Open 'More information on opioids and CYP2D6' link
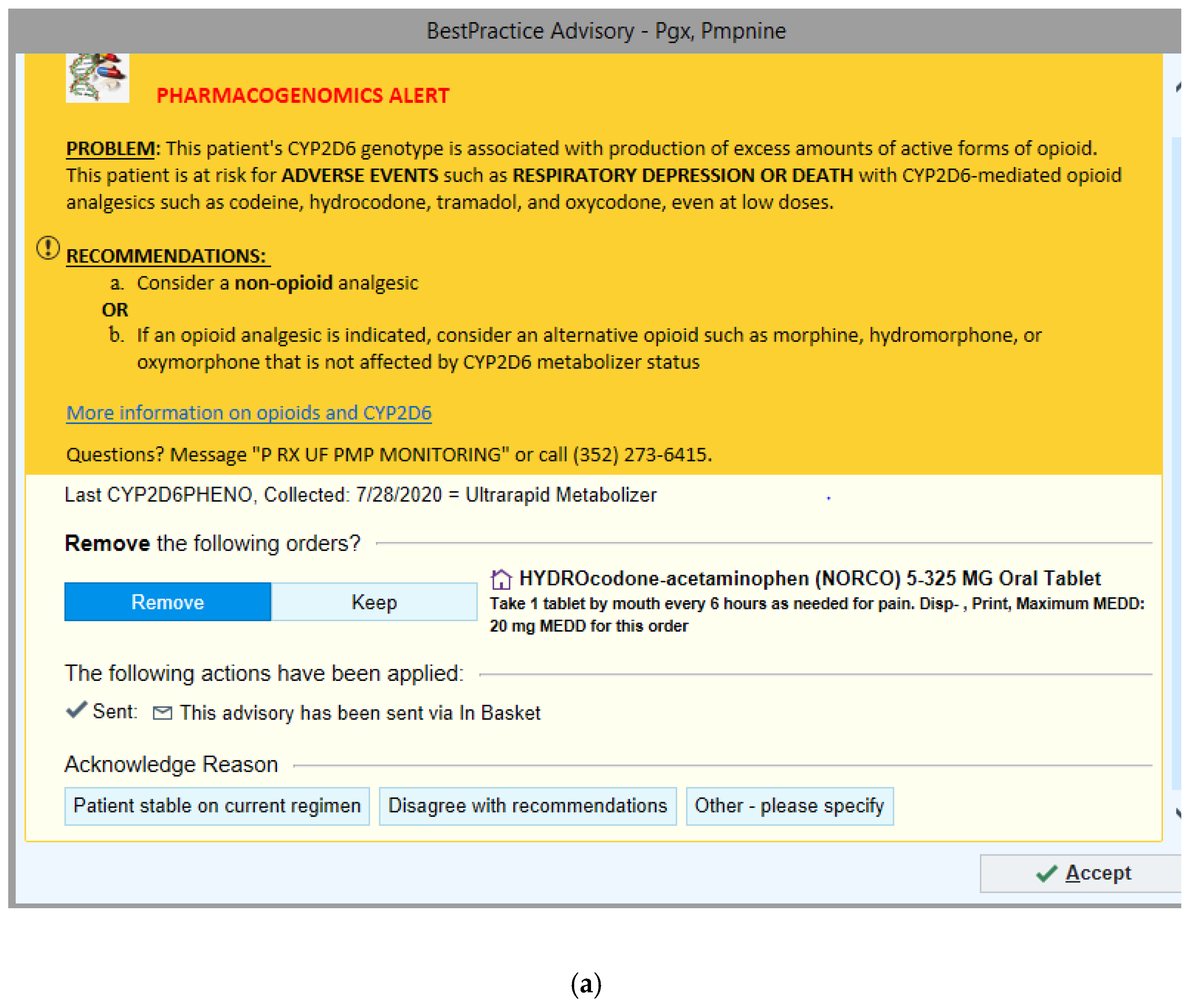Screen dimensions: 1191x1008 [x=249, y=413]
